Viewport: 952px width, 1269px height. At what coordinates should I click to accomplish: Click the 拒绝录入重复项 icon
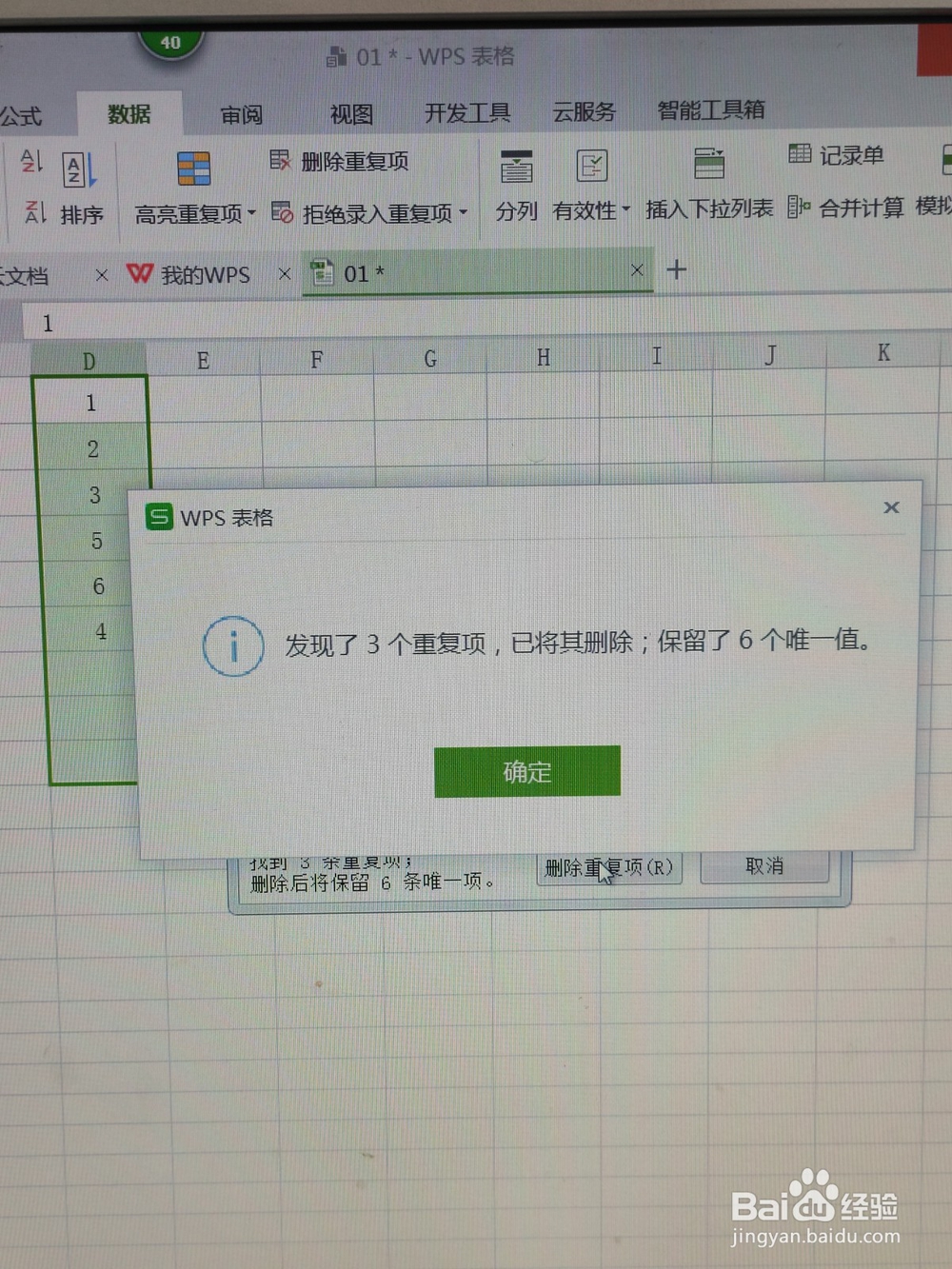(x=282, y=211)
